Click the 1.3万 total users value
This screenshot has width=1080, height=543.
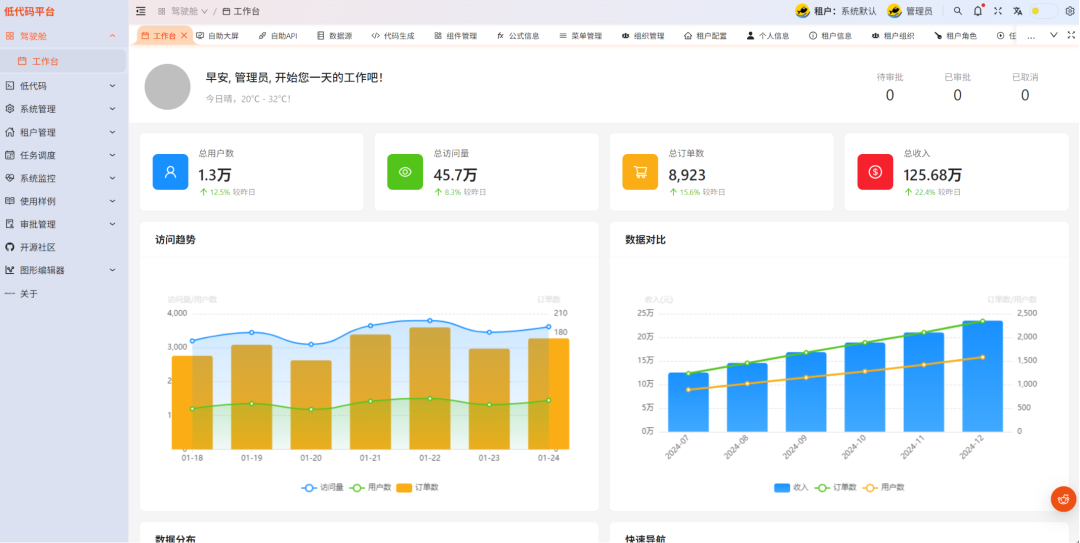tap(214, 175)
